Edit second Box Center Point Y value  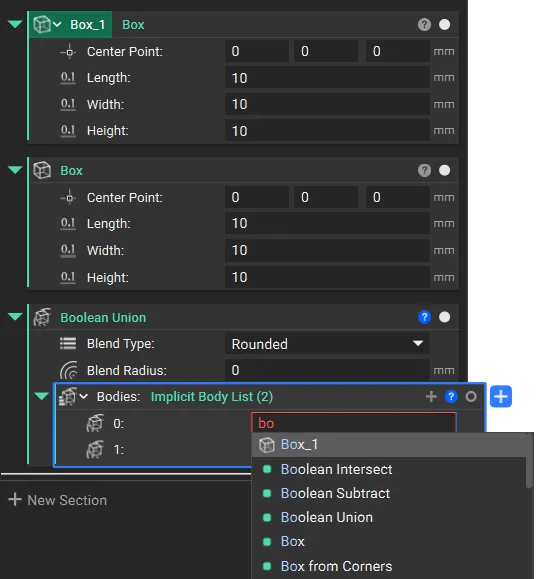tap(326, 197)
